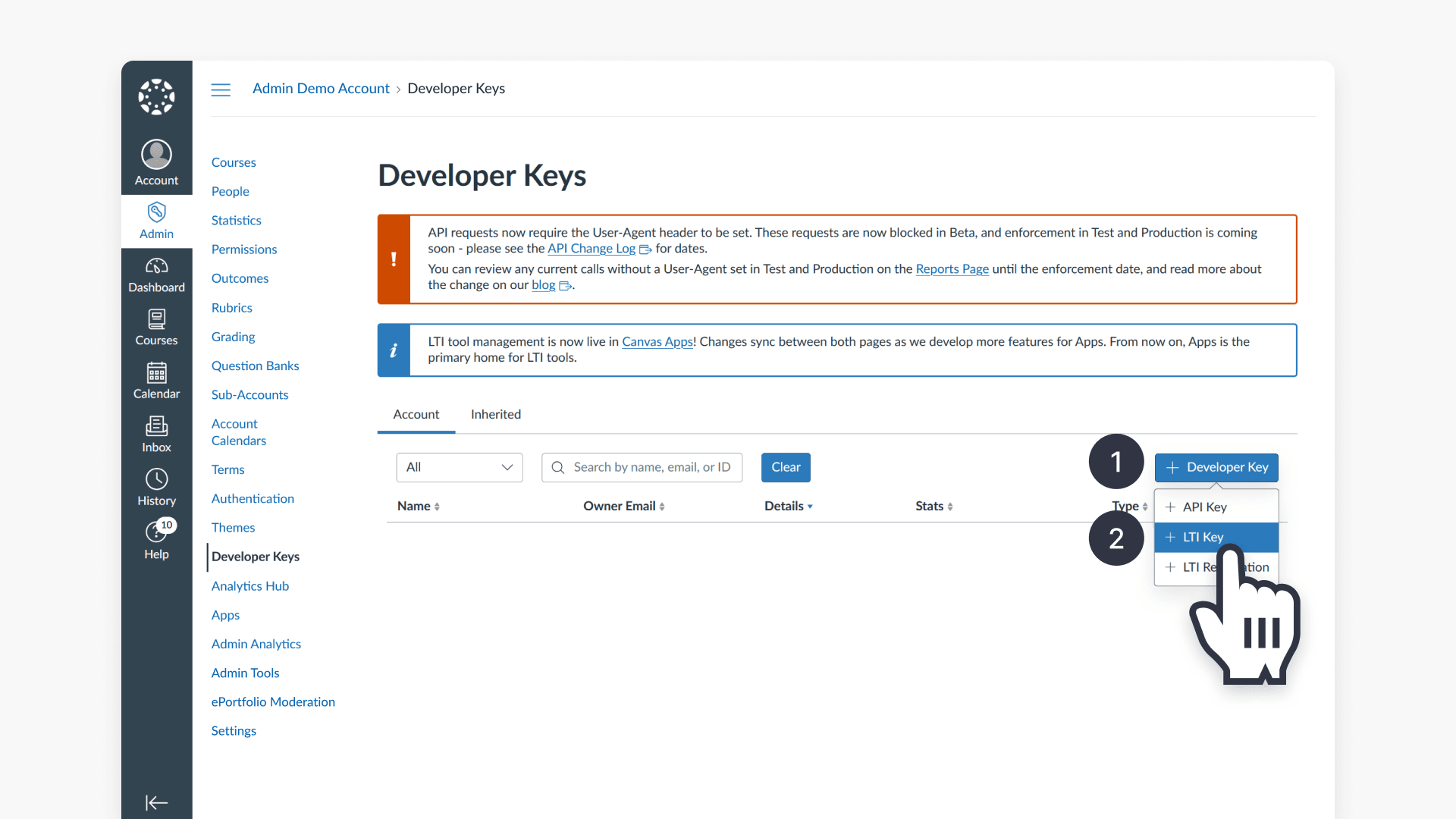Toggle sort on the Name column
The height and width of the screenshot is (819, 1456).
pos(436,506)
